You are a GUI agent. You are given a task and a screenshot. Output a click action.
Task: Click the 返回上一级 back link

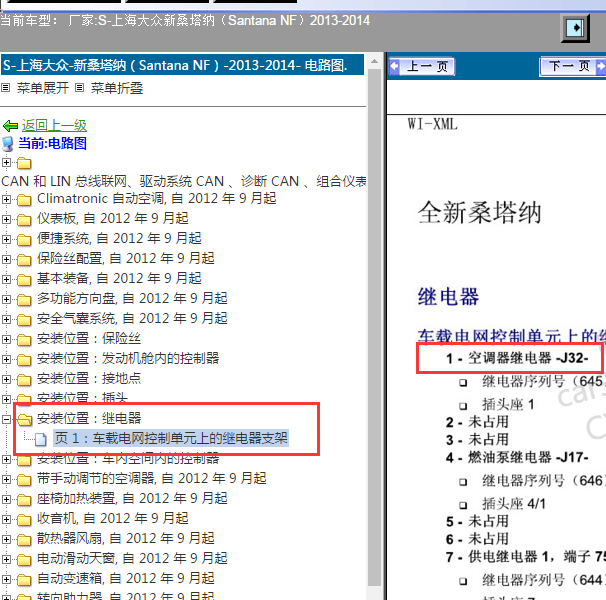tap(54, 125)
